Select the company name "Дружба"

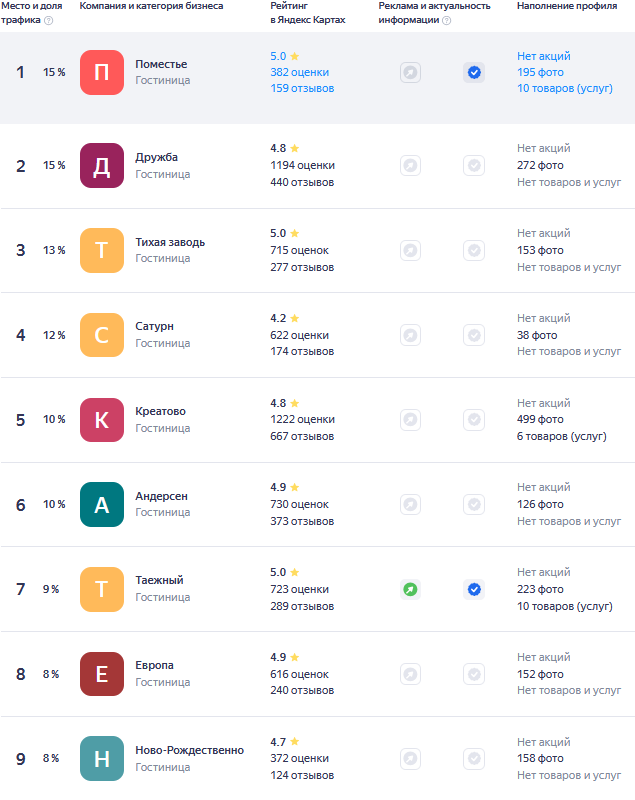[x=157, y=157]
